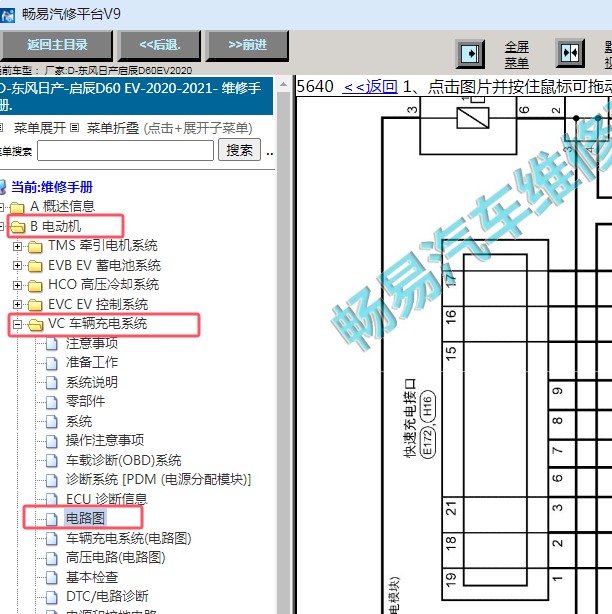Collapse all menus with 菜单折叠
The width and height of the screenshot is (612, 614).
(113, 128)
